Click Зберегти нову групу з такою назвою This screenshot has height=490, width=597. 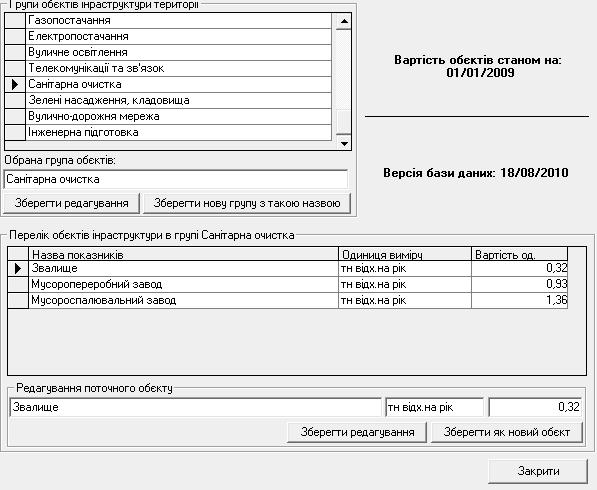click(x=247, y=203)
